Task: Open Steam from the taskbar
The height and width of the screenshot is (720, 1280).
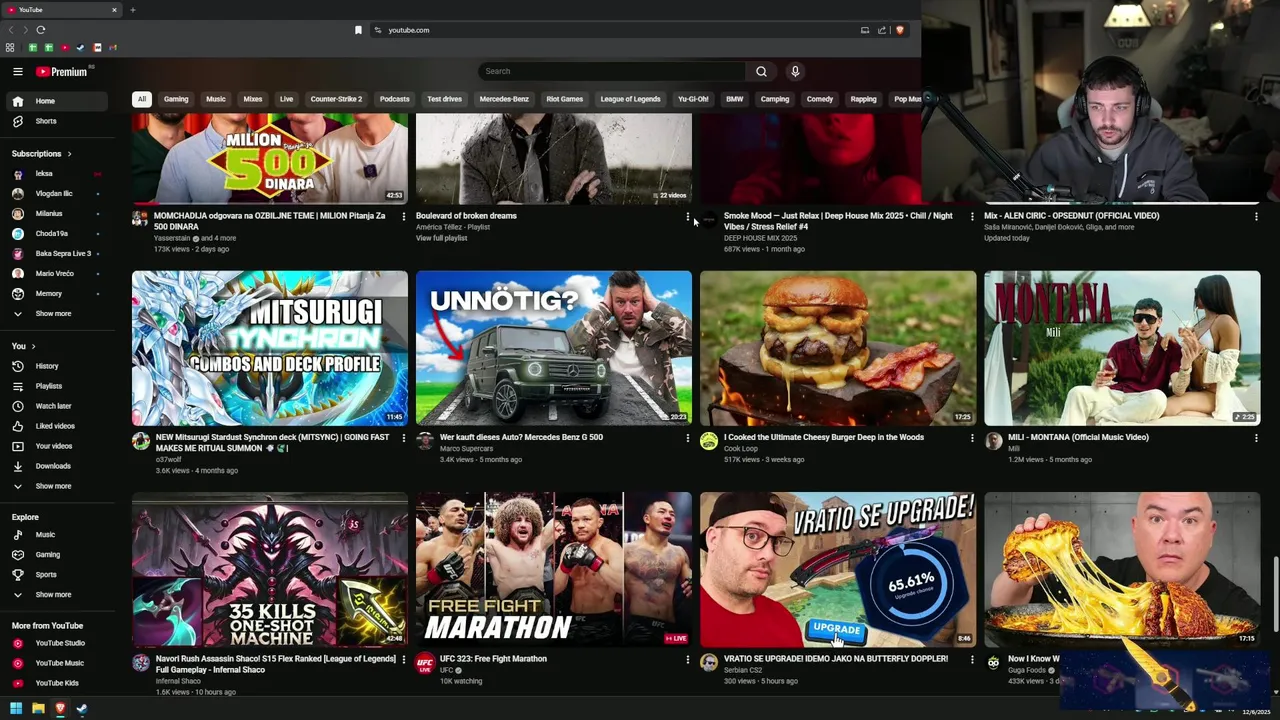Action: (x=82, y=709)
